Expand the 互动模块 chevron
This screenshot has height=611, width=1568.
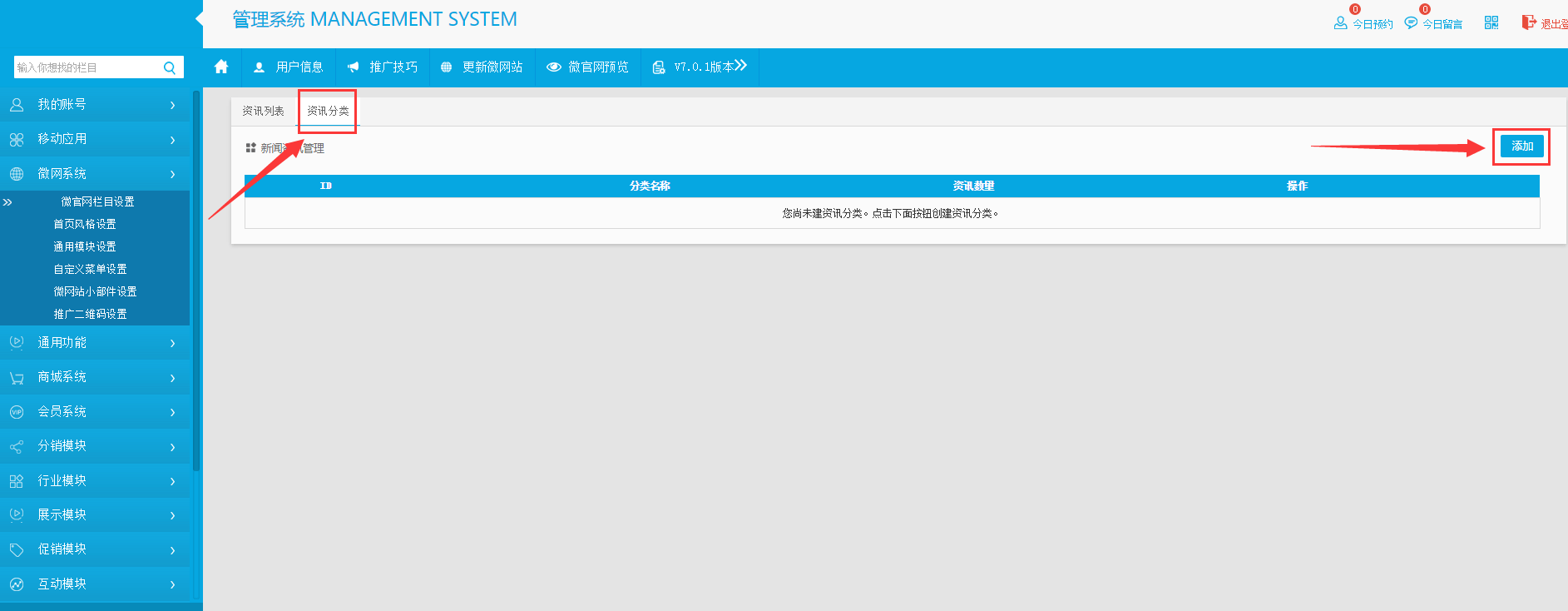[172, 584]
